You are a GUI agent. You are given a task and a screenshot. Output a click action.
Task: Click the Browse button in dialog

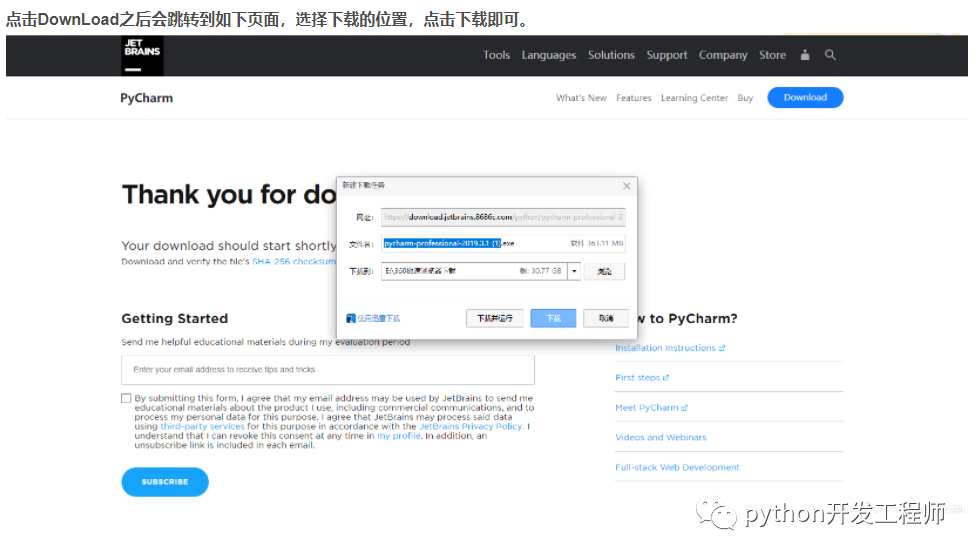[x=604, y=271]
